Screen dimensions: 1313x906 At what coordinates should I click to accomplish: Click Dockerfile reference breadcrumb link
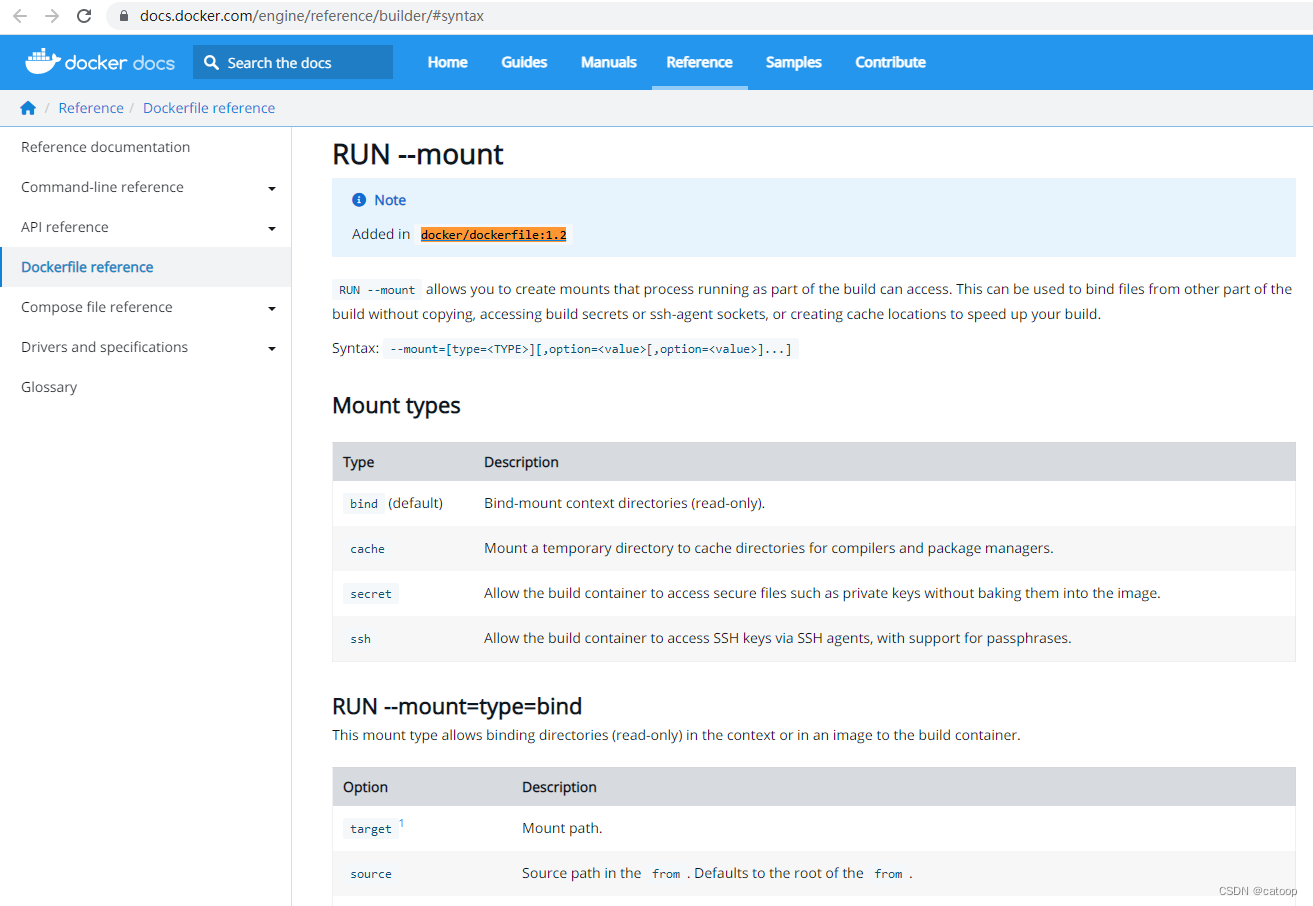click(x=209, y=108)
